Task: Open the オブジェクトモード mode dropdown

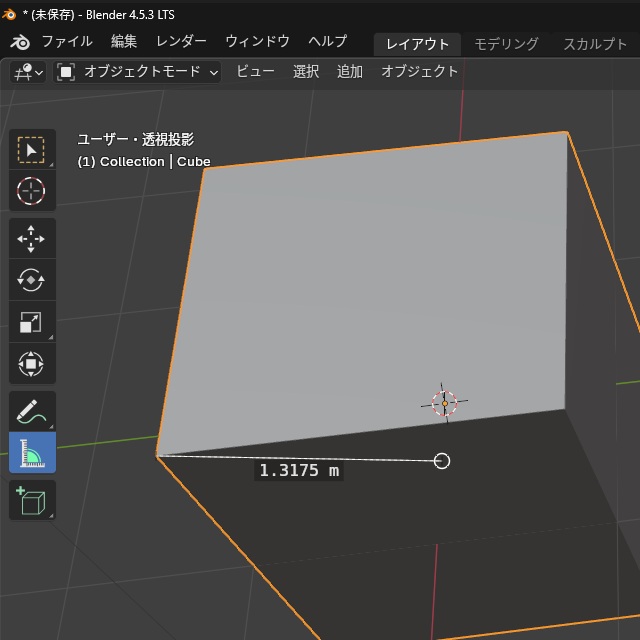Action: (137, 72)
